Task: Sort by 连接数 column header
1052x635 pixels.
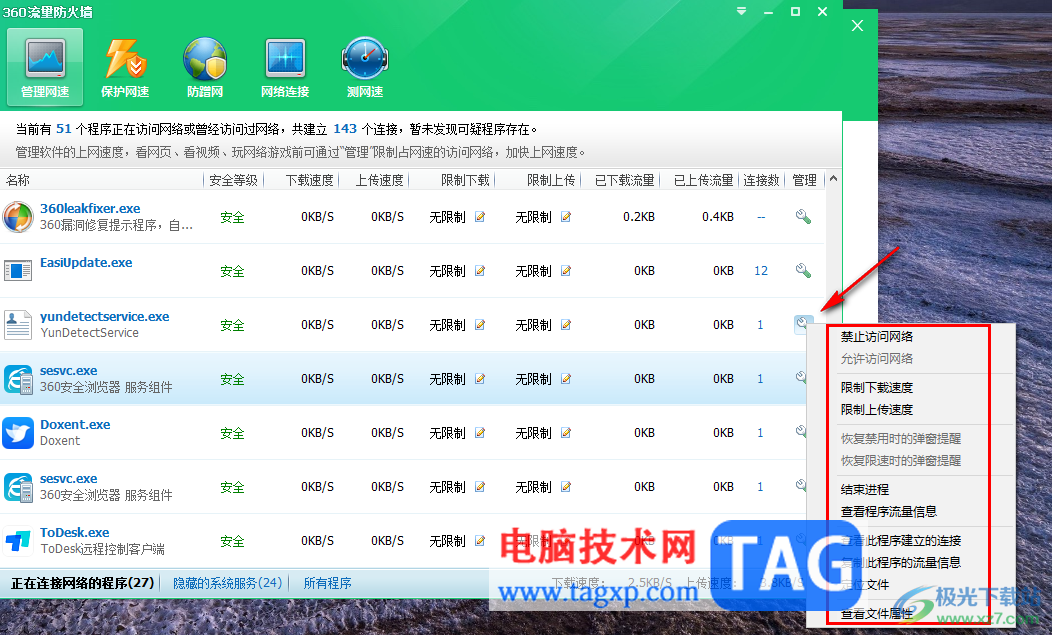Action: coord(761,180)
